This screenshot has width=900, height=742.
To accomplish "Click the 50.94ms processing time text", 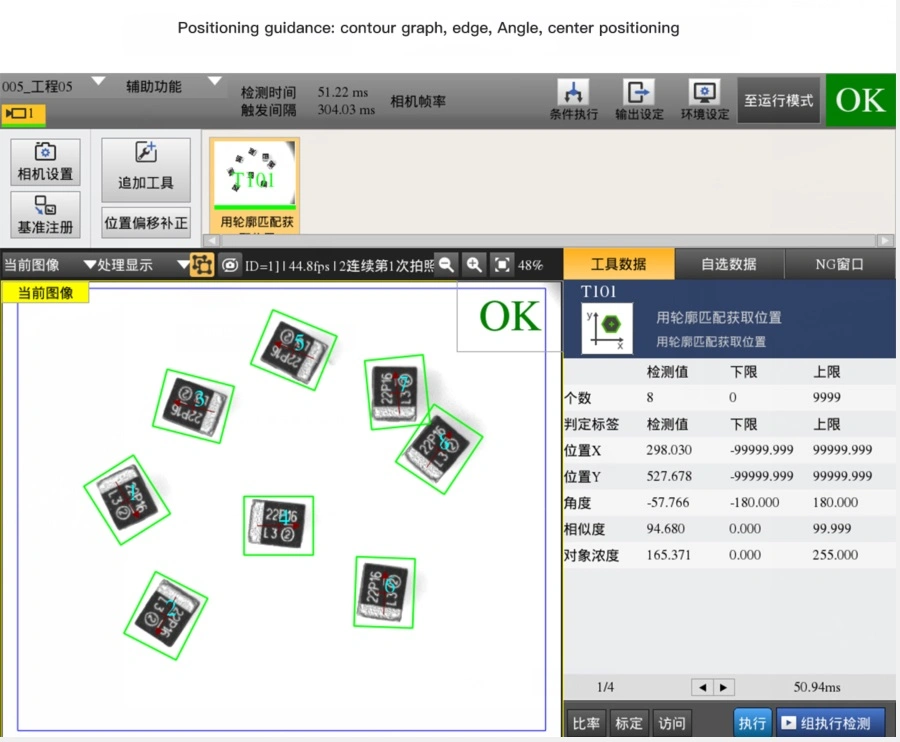I will [817, 687].
